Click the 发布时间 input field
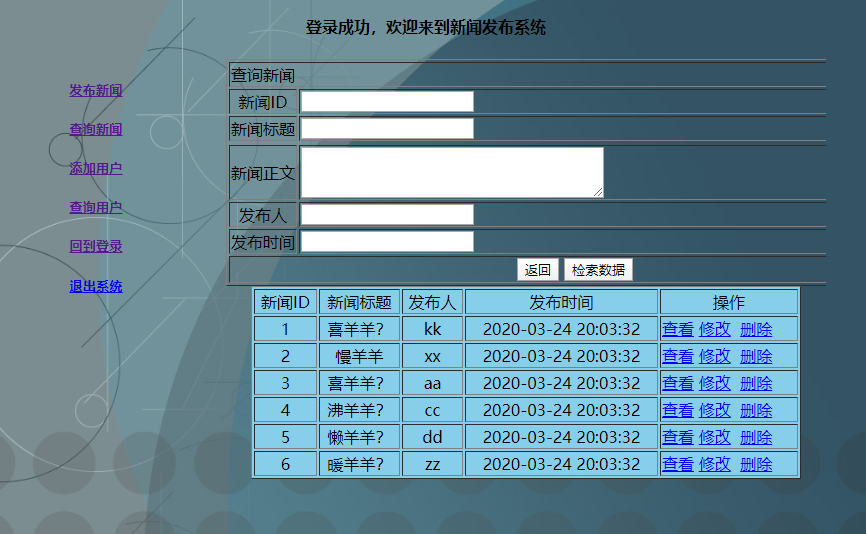866x534 pixels. pyautogui.click(x=387, y=242)
